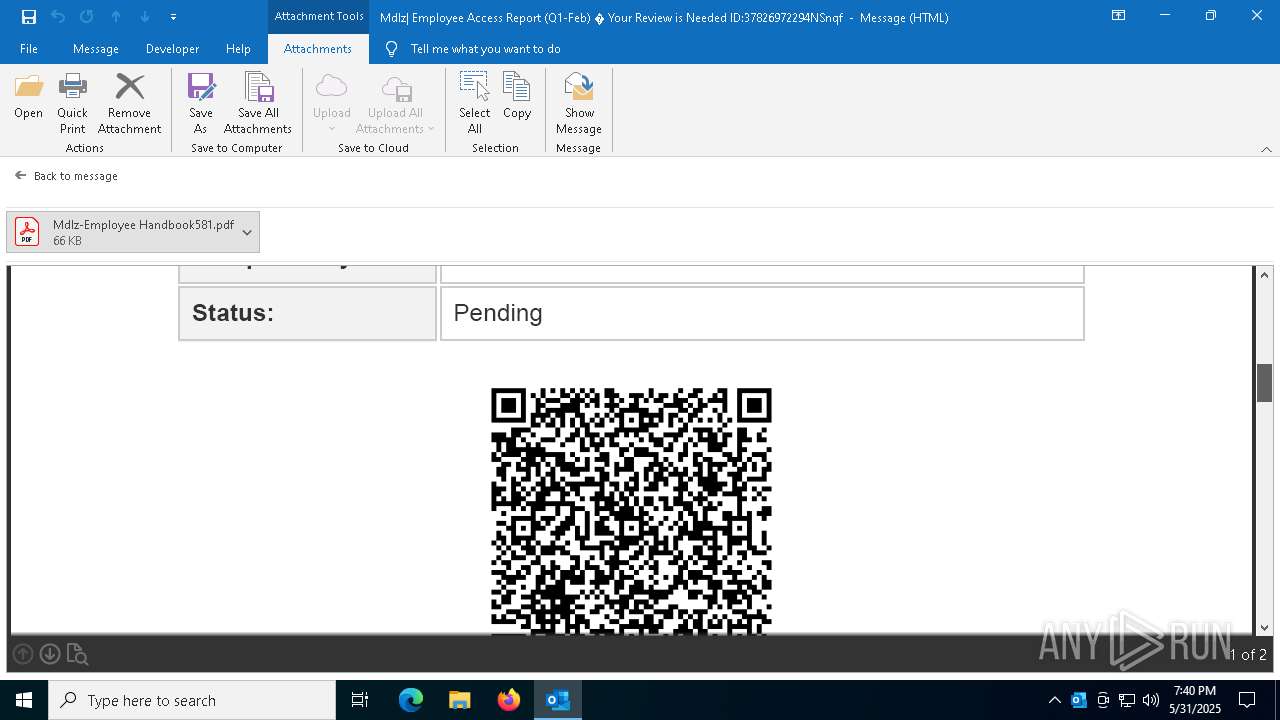Click the Pending status cell

(762, 313)
